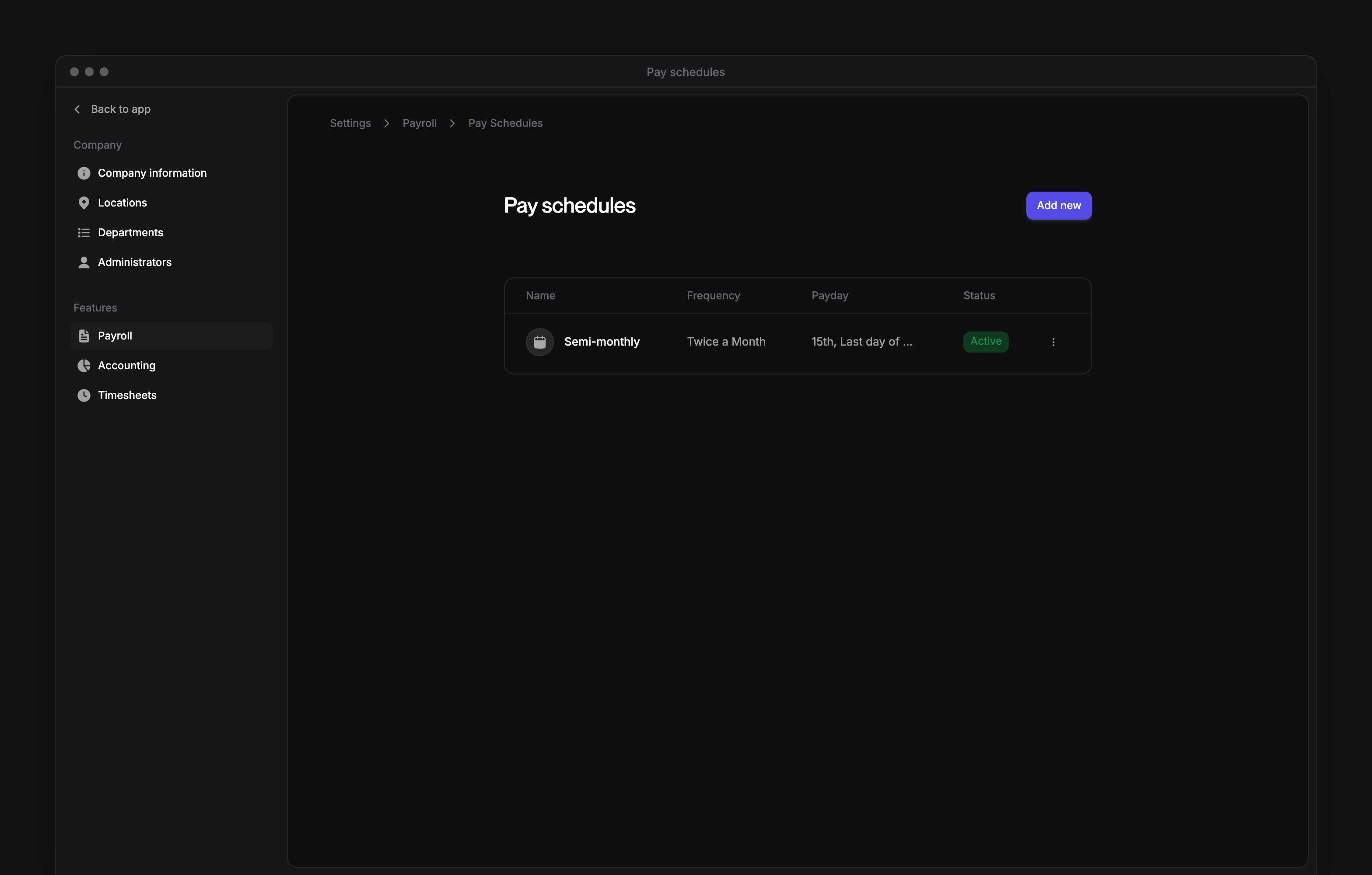
Task: Click the chevron between Settings and Payroll
Action: 387,124
